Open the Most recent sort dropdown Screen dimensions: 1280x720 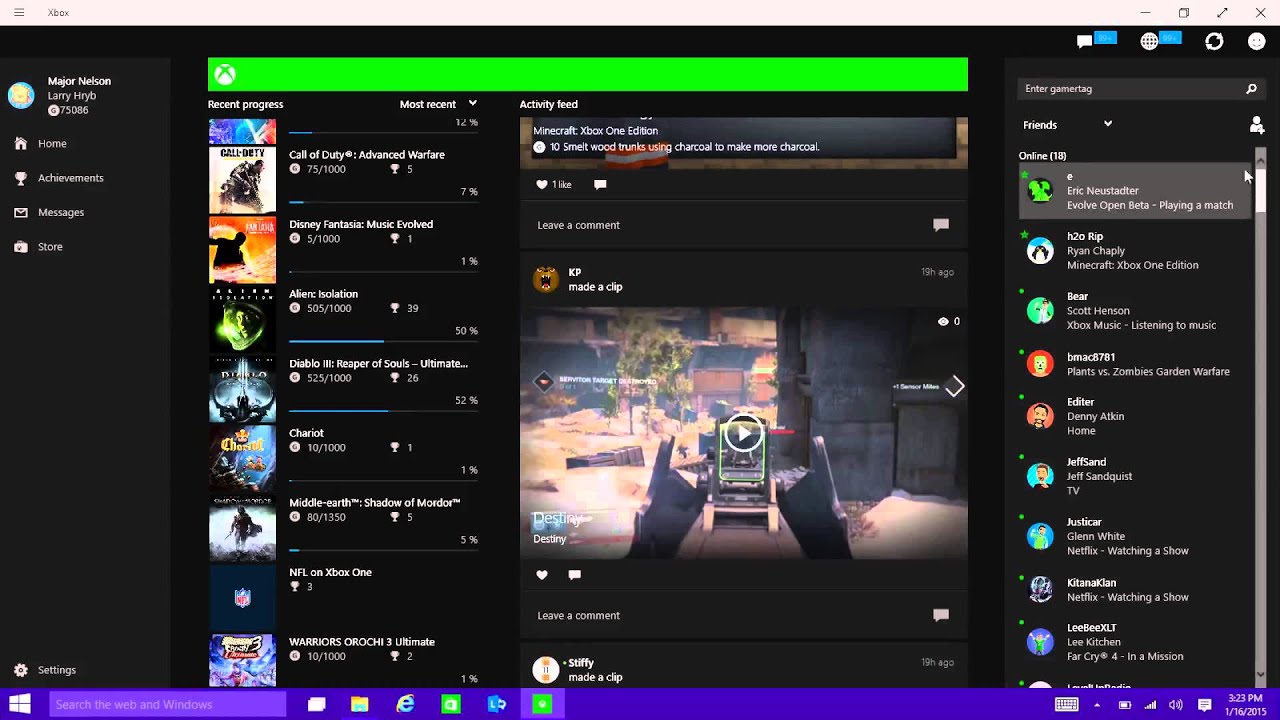[x=438, y=104]
